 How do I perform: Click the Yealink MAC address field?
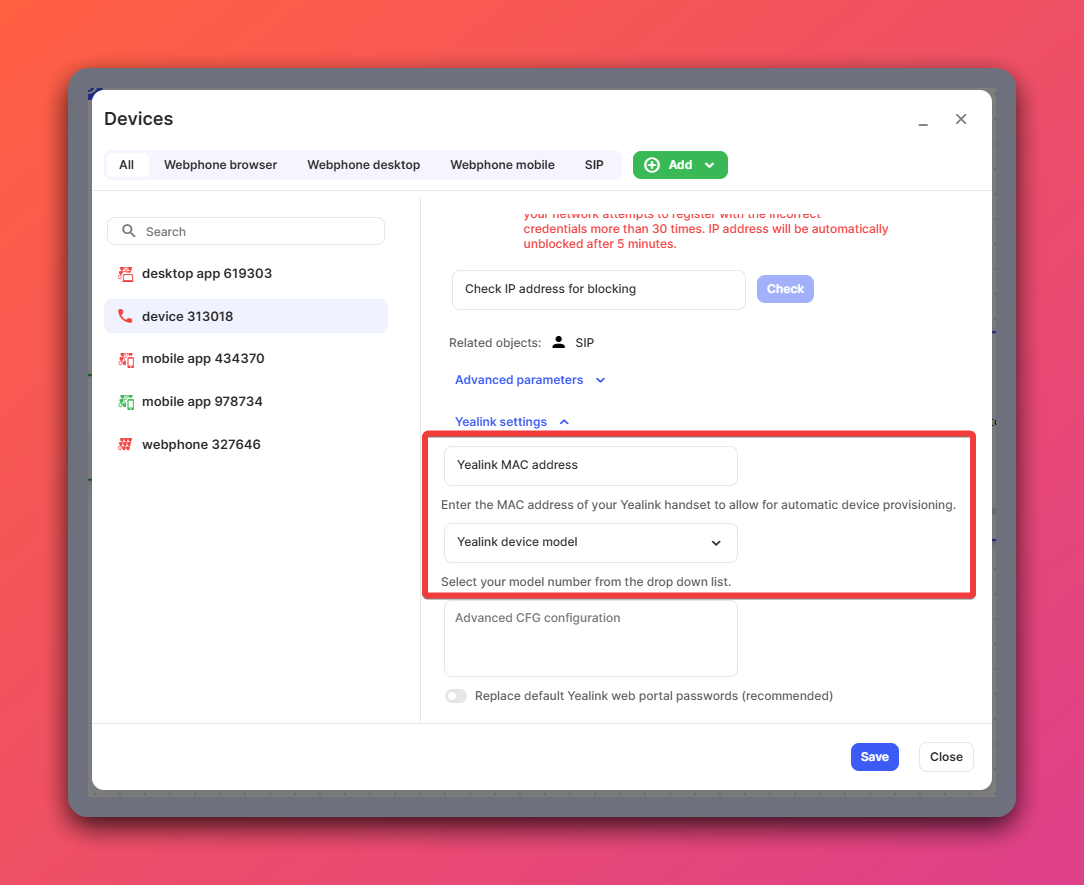click(x=590, y=466)
